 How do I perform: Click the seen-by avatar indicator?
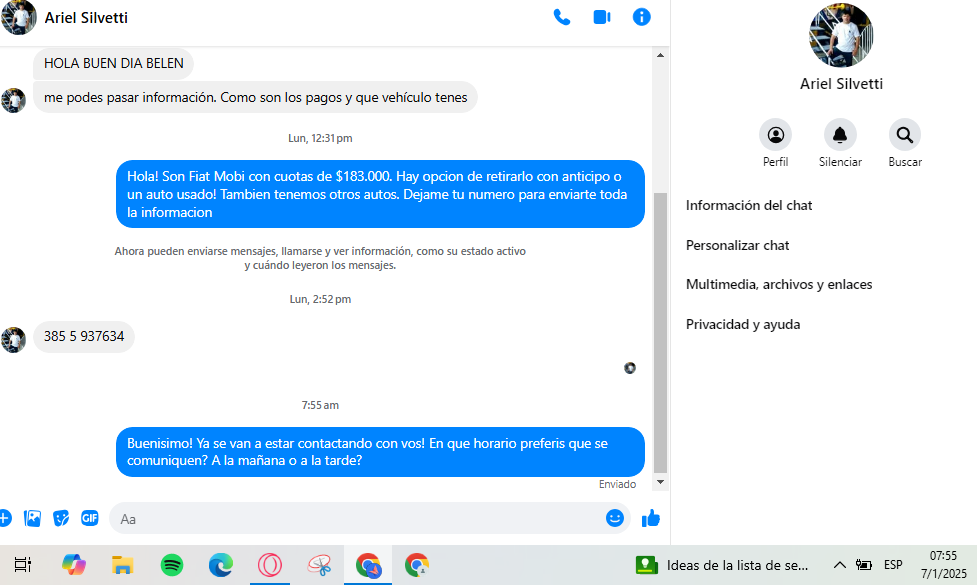click(x=630, y=368)
